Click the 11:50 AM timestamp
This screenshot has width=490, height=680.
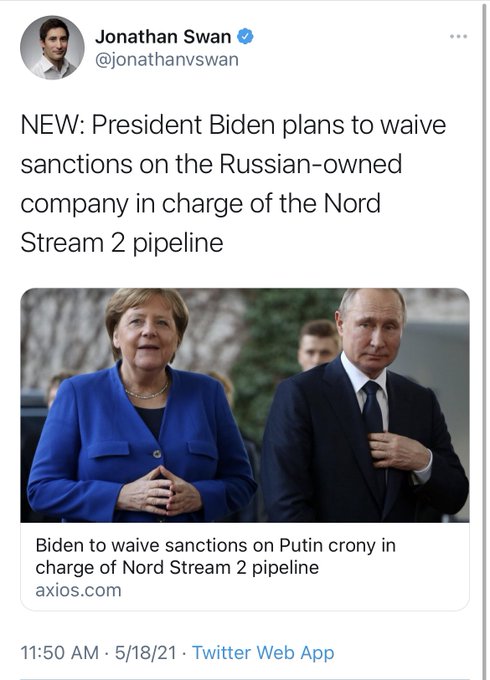tap(59, 653)
